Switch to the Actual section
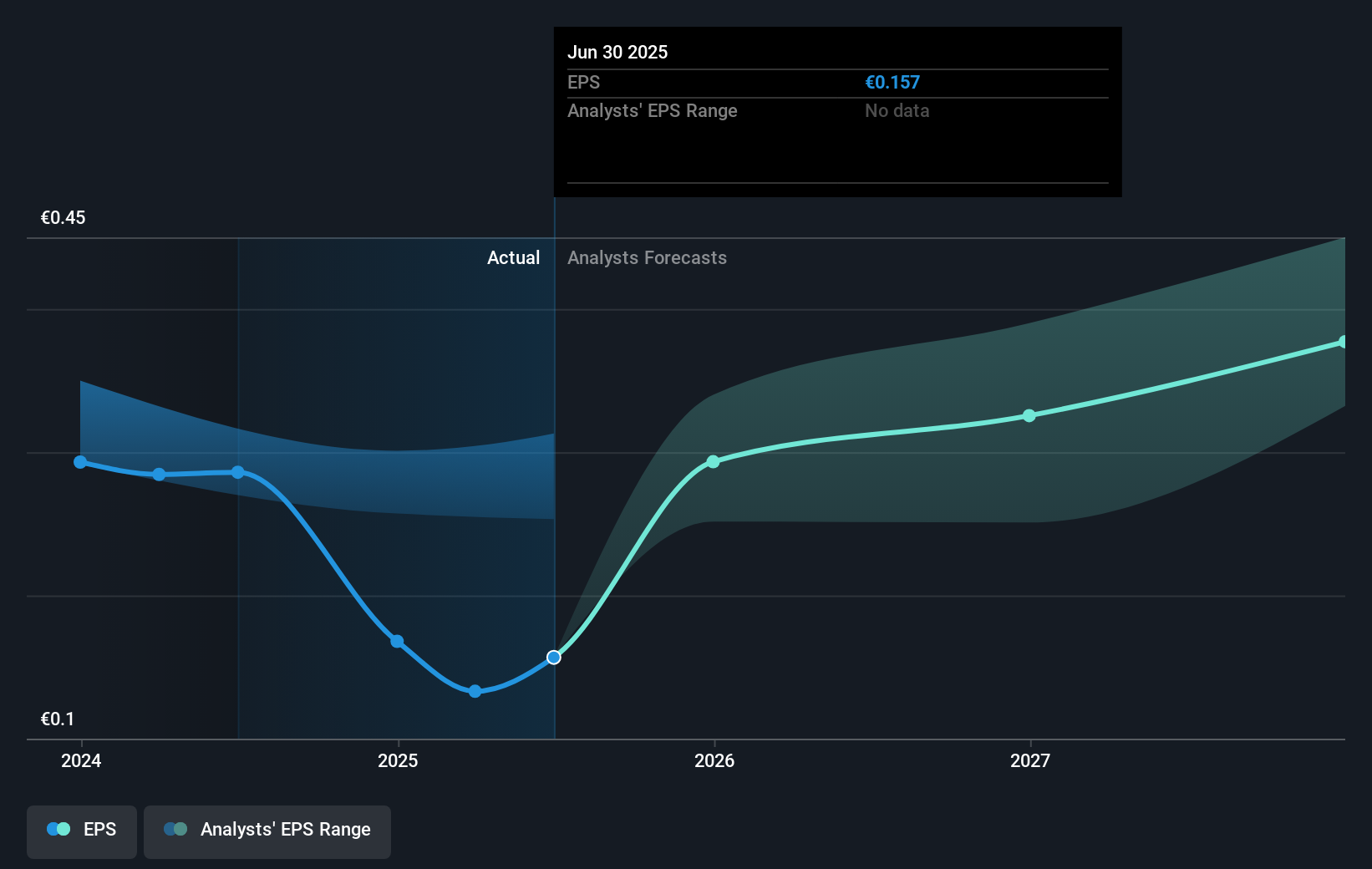Screen dimensions: 1372x869 [x=513, y=257]
